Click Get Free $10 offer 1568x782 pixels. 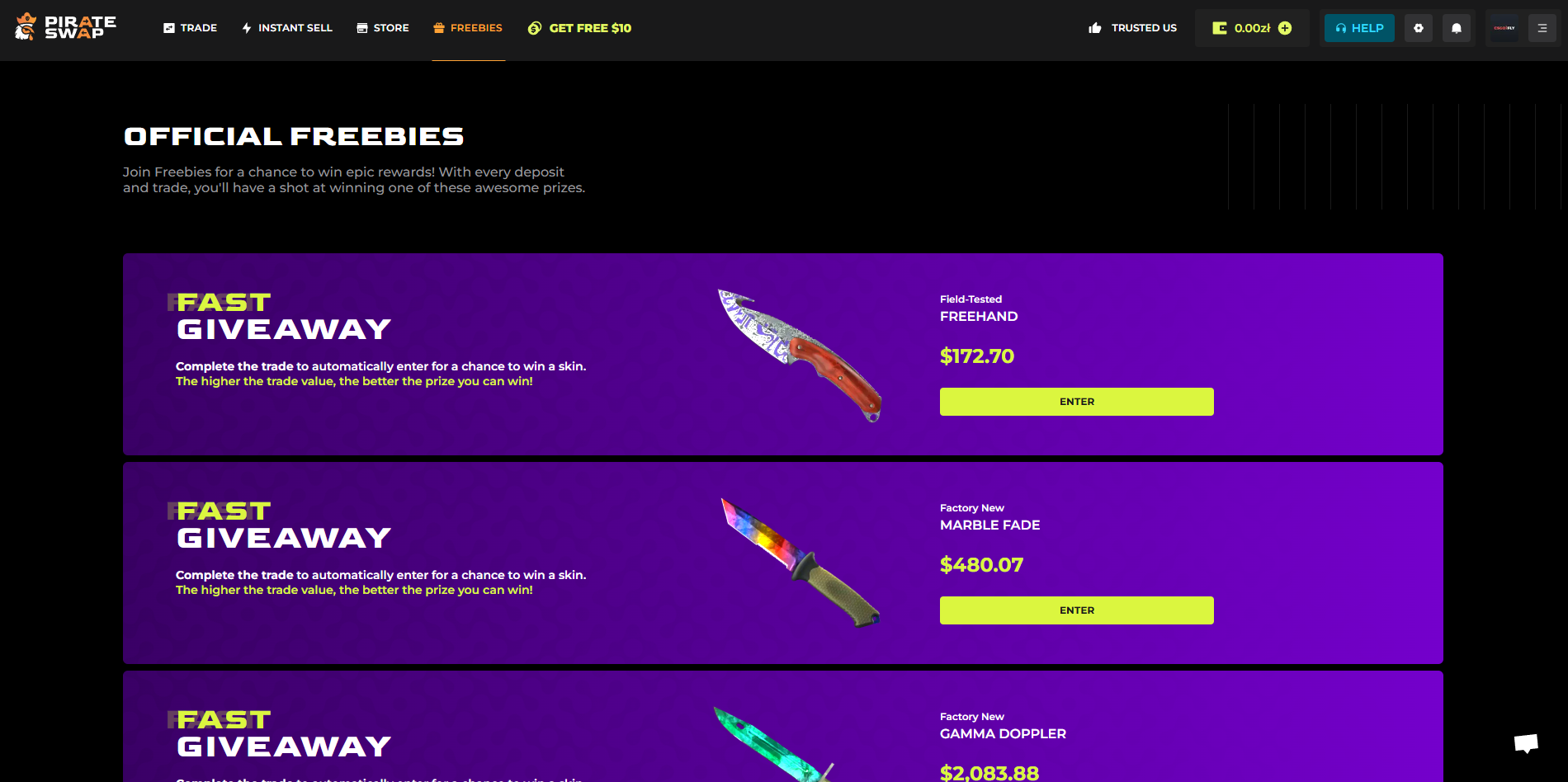click(579, 28)
